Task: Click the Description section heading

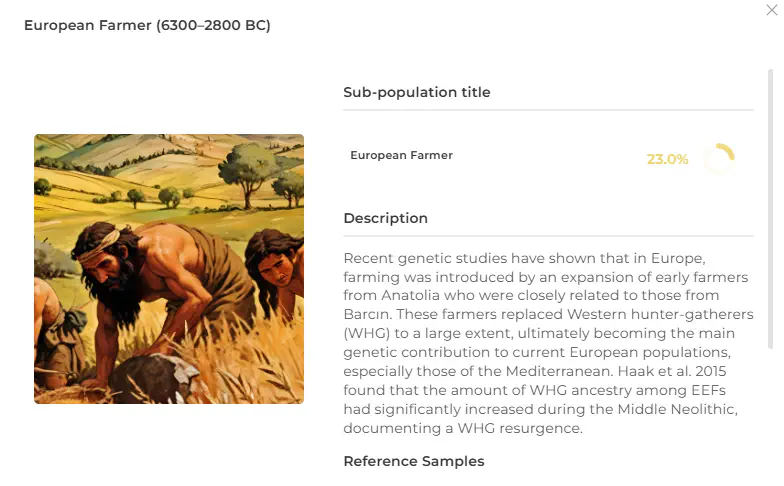Action: [x=385, y=218]
